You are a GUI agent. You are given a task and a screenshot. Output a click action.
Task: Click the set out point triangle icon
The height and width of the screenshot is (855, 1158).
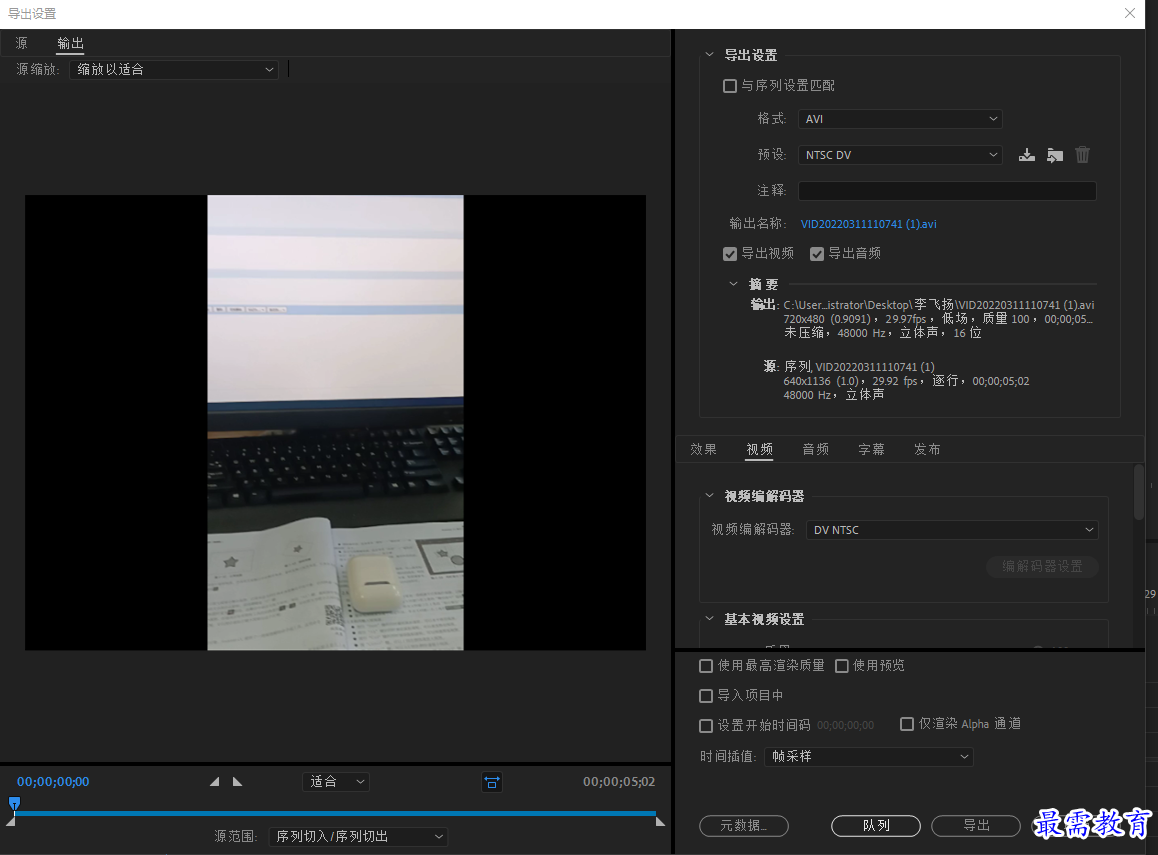(x=237, y=781)
